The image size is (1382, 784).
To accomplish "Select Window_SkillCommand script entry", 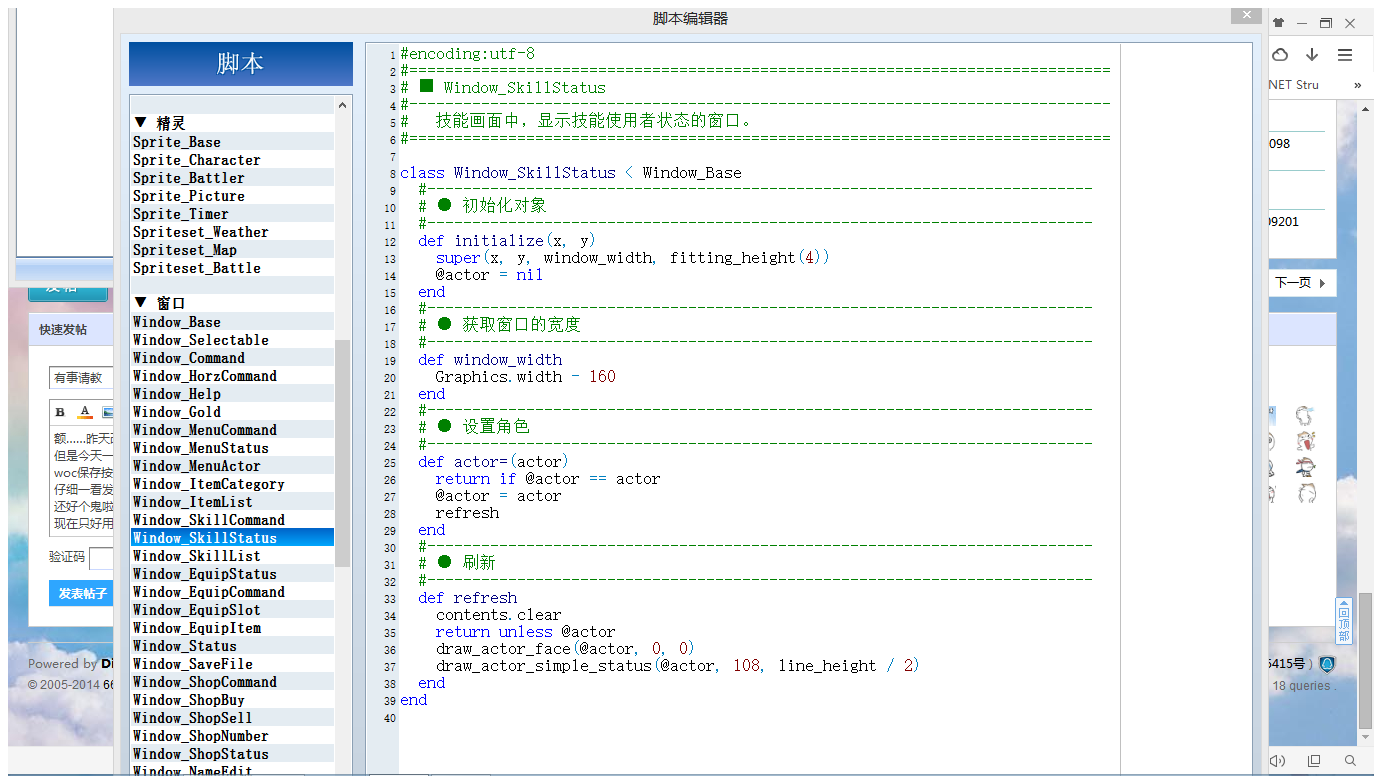I will click(232, 520).
